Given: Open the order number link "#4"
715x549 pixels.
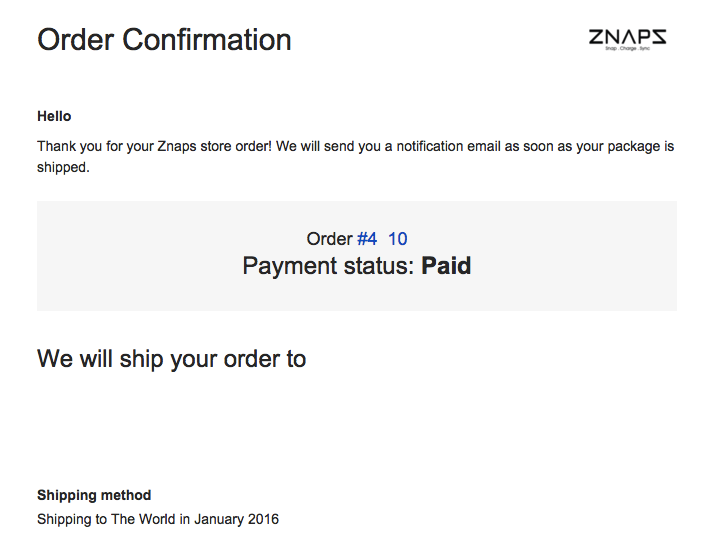Looking at the screenshot, I should coord(367,239).
